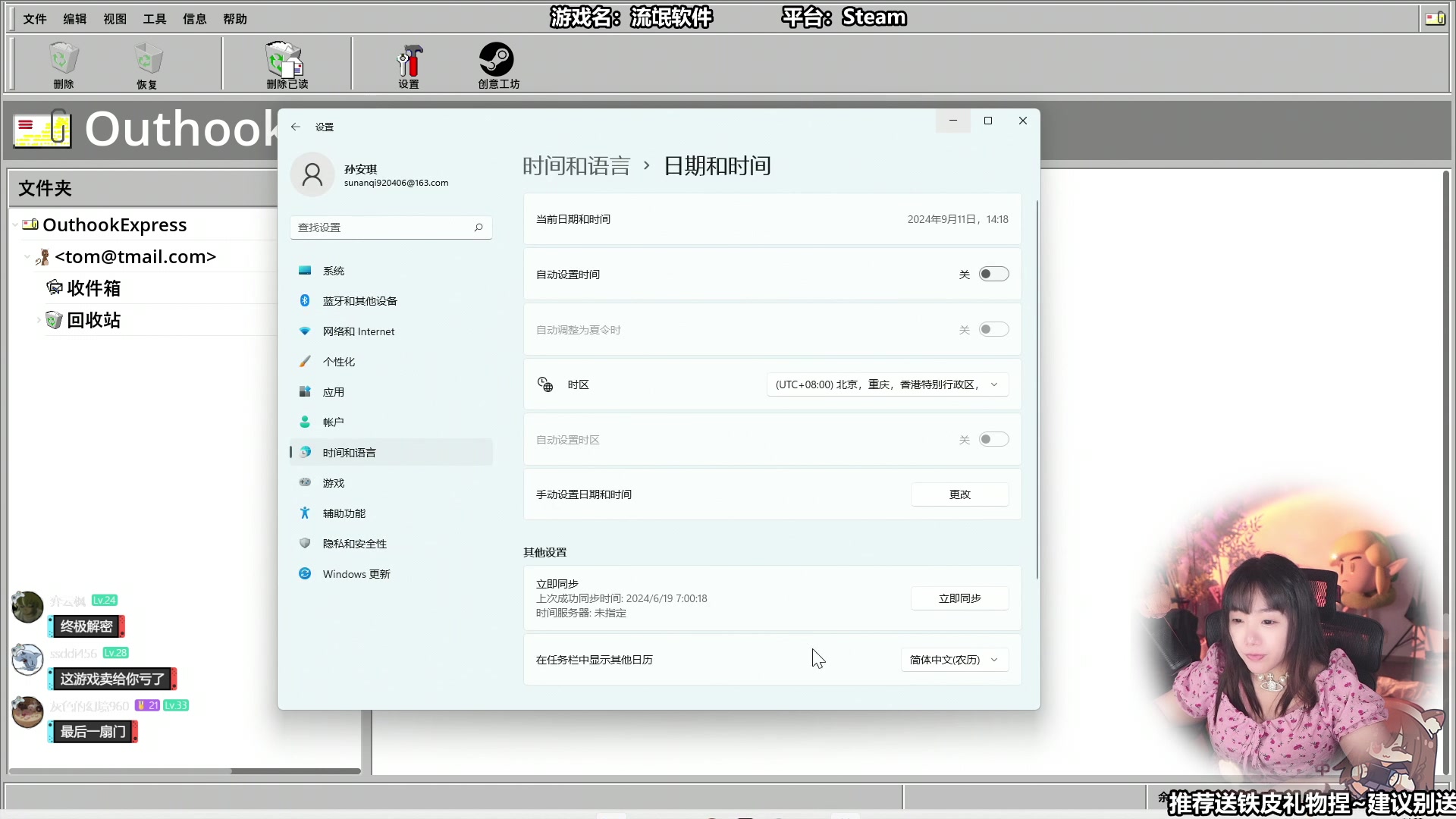Click the 更改 button to set date manually
The image size is (1456, 819).
pos(959,494)
